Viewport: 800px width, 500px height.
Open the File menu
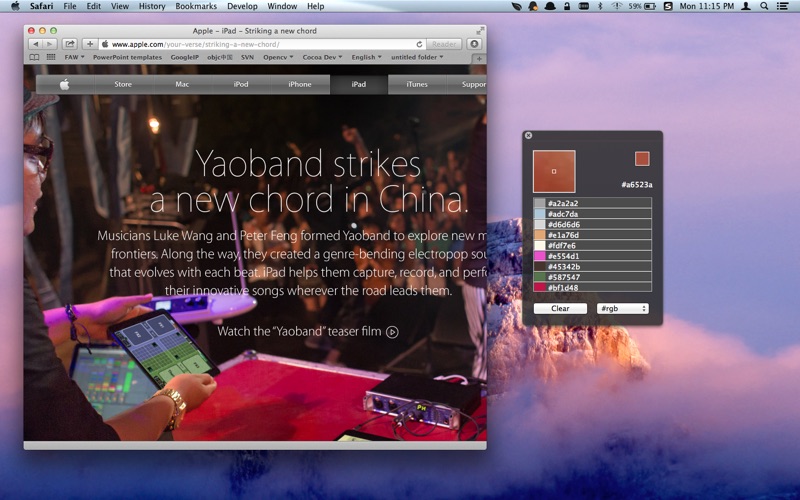pos(70,6)
